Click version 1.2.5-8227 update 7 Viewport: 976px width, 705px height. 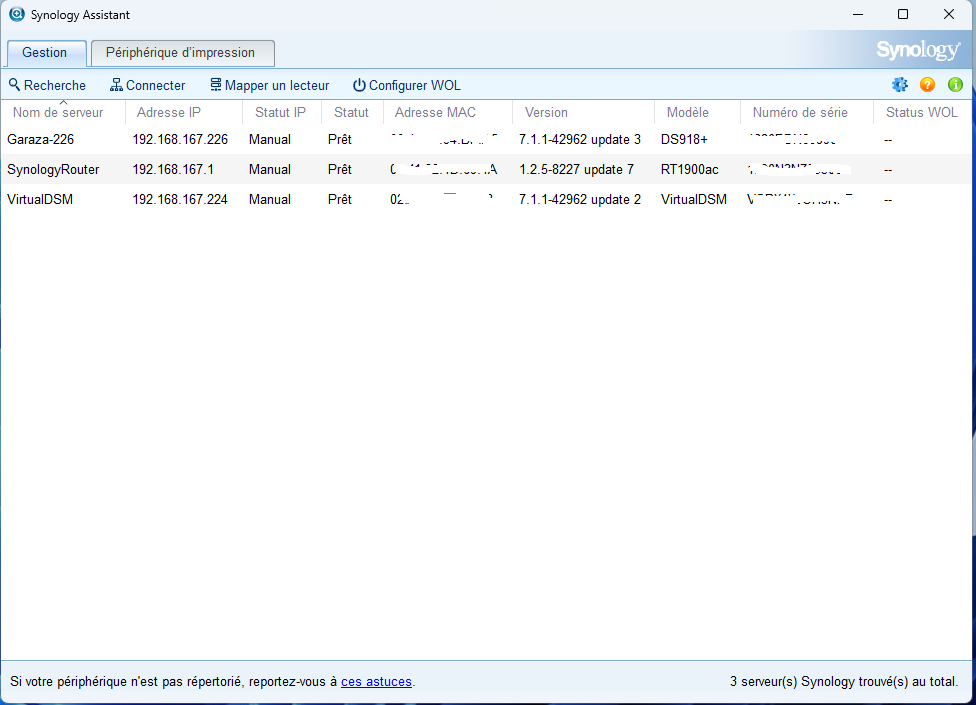[576, 169]
